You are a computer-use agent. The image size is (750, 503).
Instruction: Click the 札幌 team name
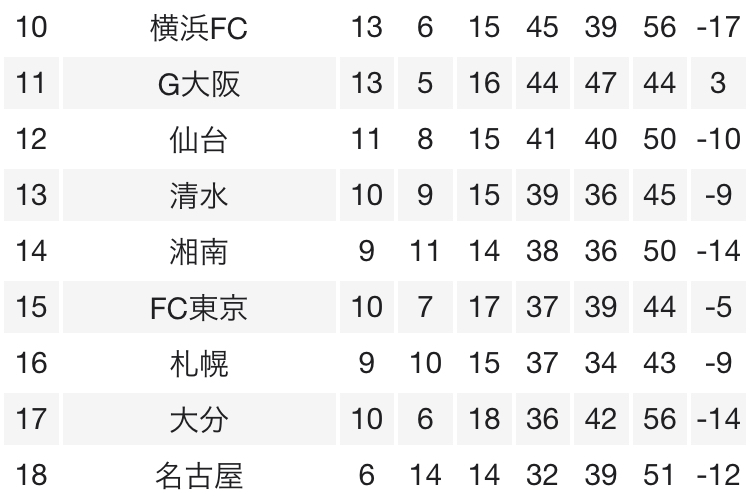(199, 363)
